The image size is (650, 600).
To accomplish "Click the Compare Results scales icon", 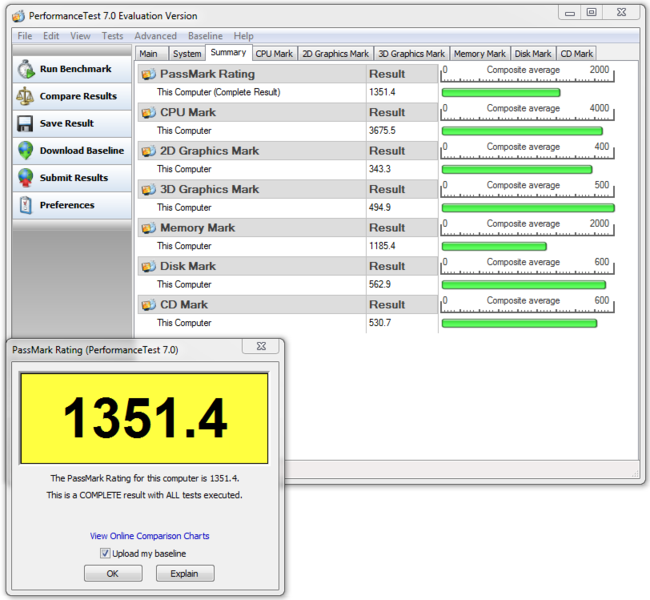I will [25, 96].
